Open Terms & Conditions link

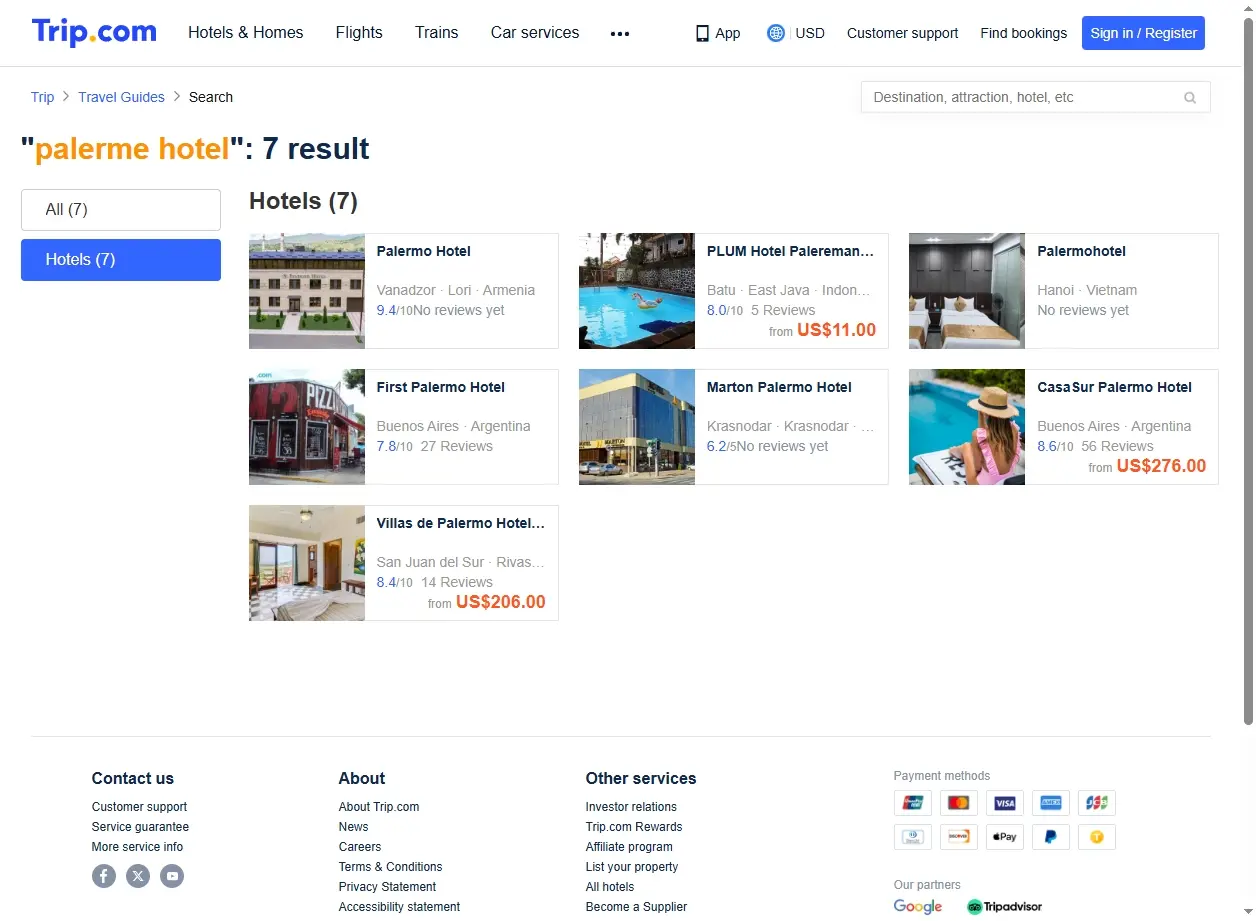point(390,867)
